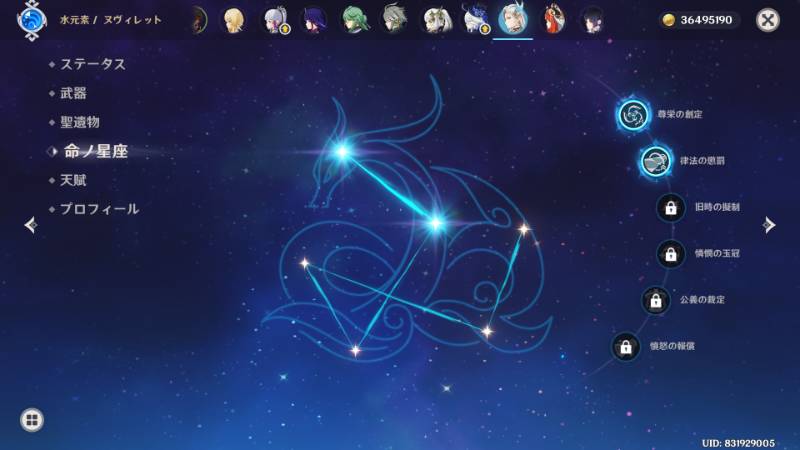Open the 律法の懲罰 constellation icon
The width and height of the screenshot is (800, 450).
(656, 161)
